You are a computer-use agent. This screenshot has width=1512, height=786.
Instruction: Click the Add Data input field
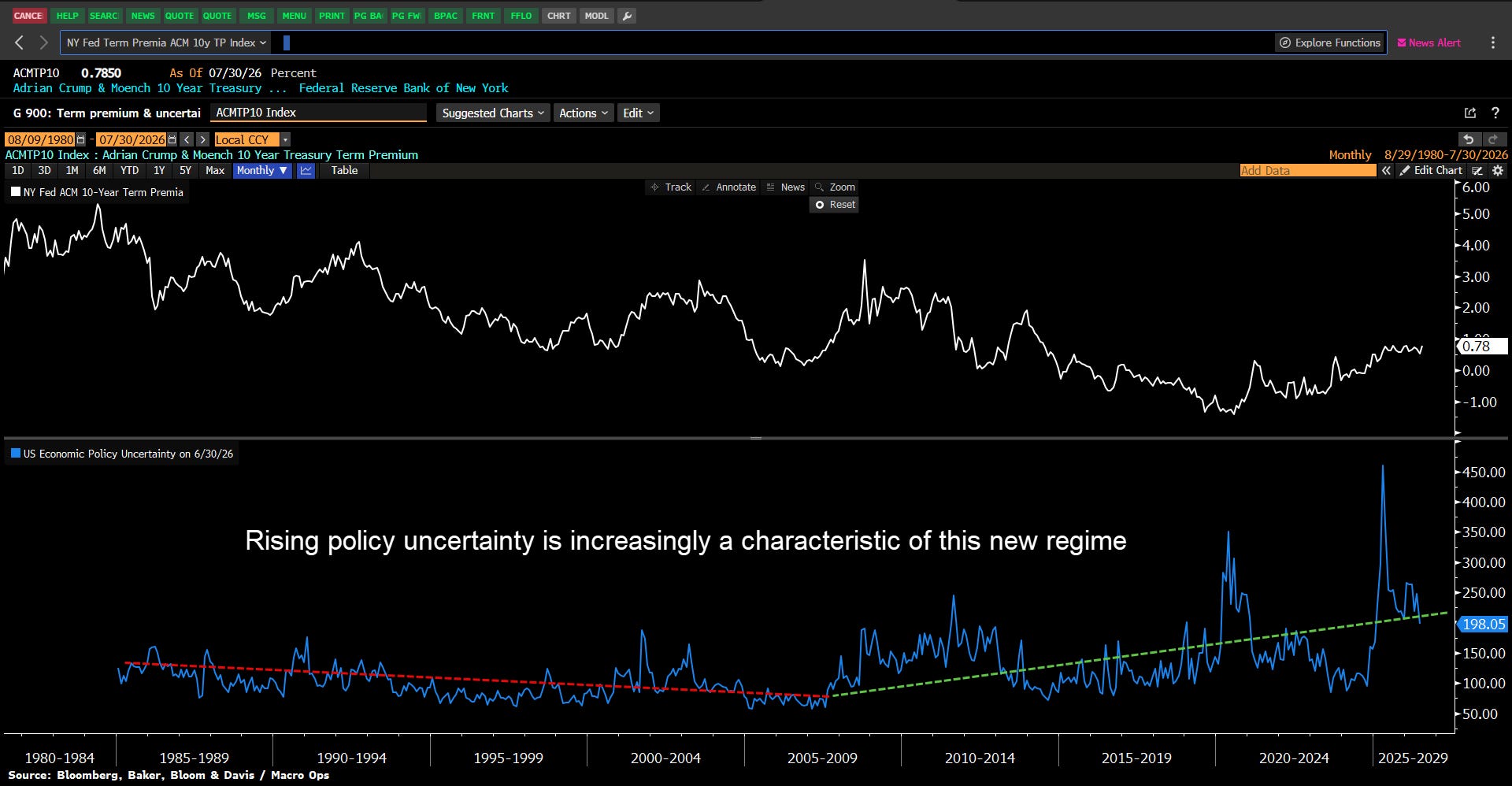tap(1308, 170)
